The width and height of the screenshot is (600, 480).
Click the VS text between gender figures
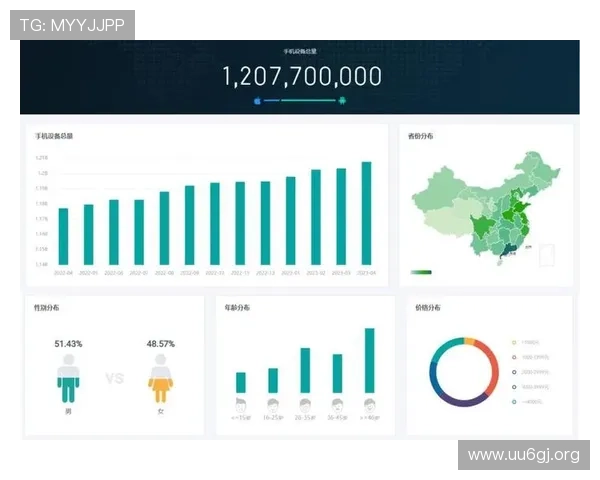(x=115, y=379)
